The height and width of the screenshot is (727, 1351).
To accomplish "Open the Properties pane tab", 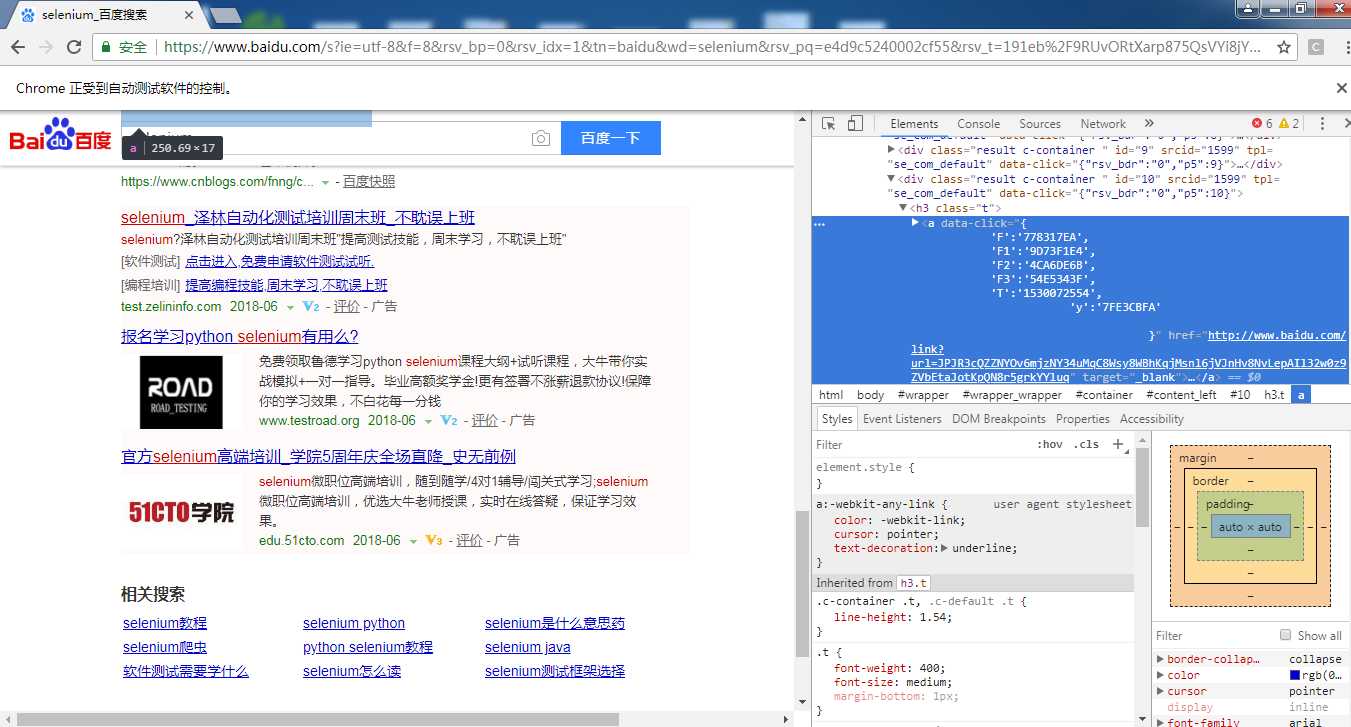I will tap(1083, 419).
